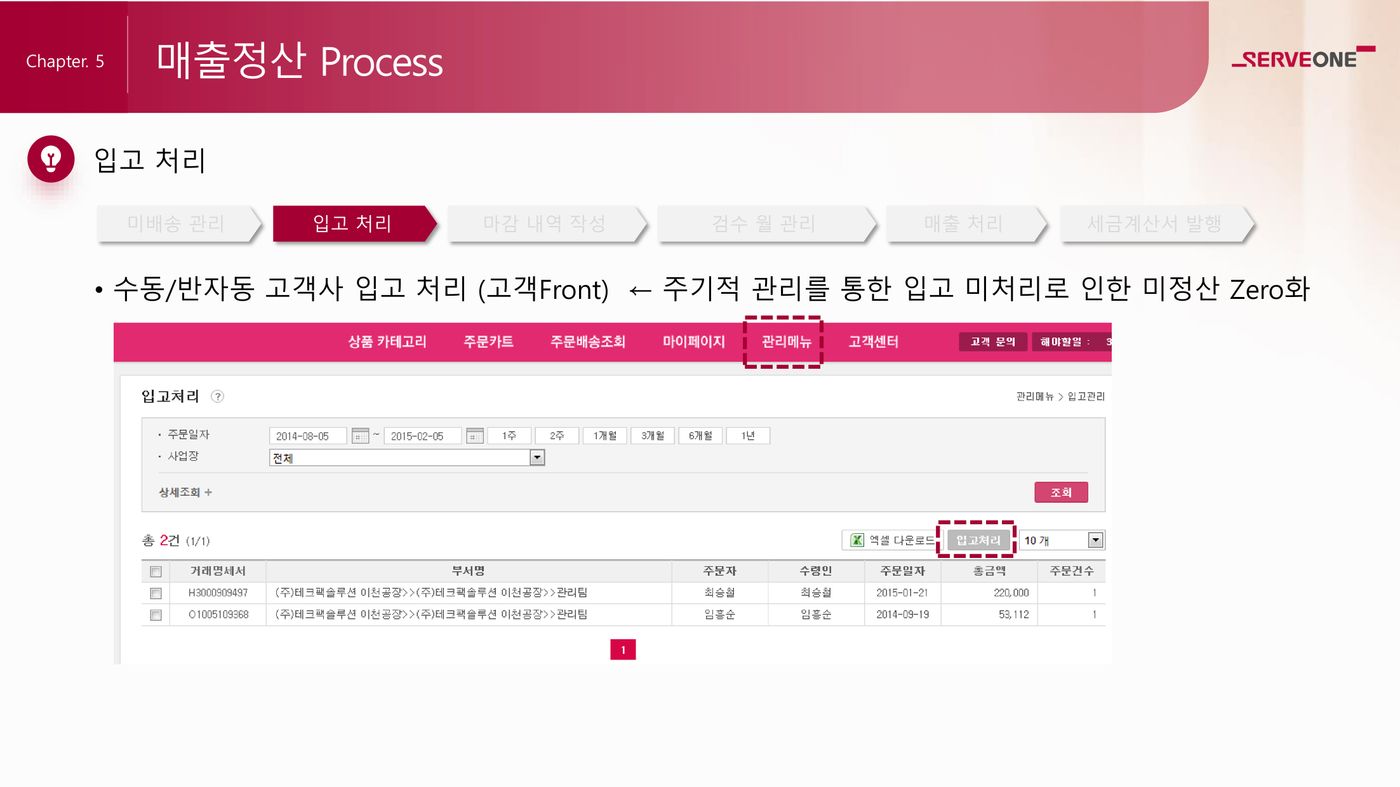1400x787 pixels.
Task: Toggle the select-all checkbox in the table header
Action: (155, 572)
